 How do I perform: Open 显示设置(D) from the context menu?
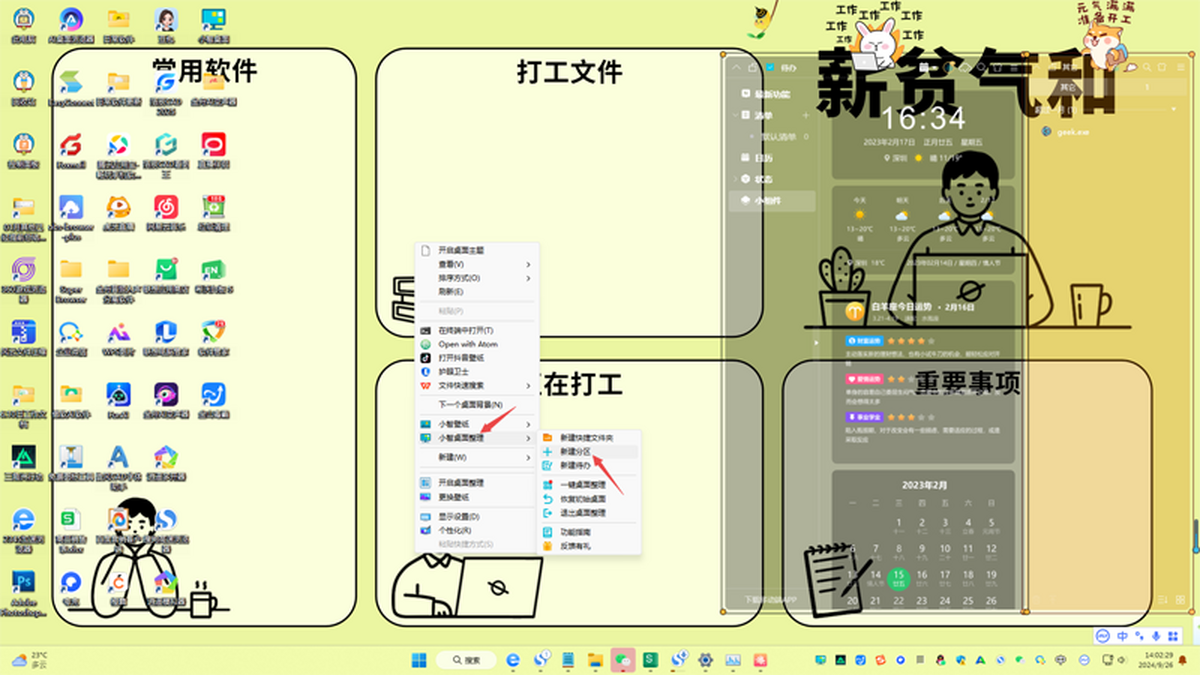[x=477, y=517]
